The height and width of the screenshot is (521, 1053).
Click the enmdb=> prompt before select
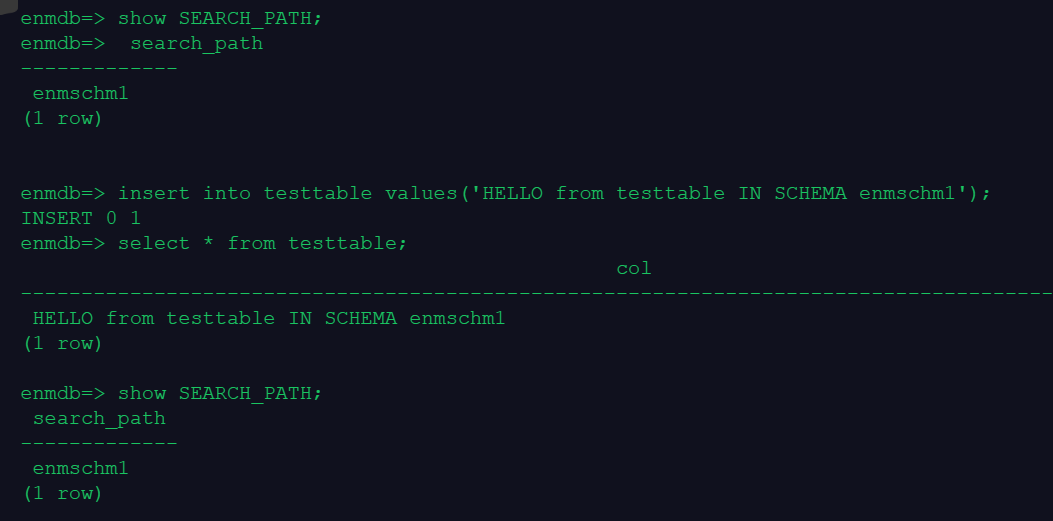(x=63, y=243)
